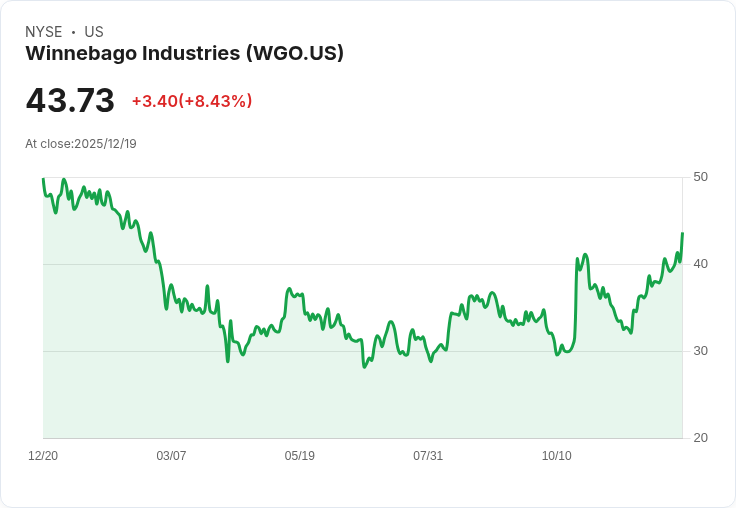Click the US market label
Screen dimensions: 736x508
click(x=94, y=32)
